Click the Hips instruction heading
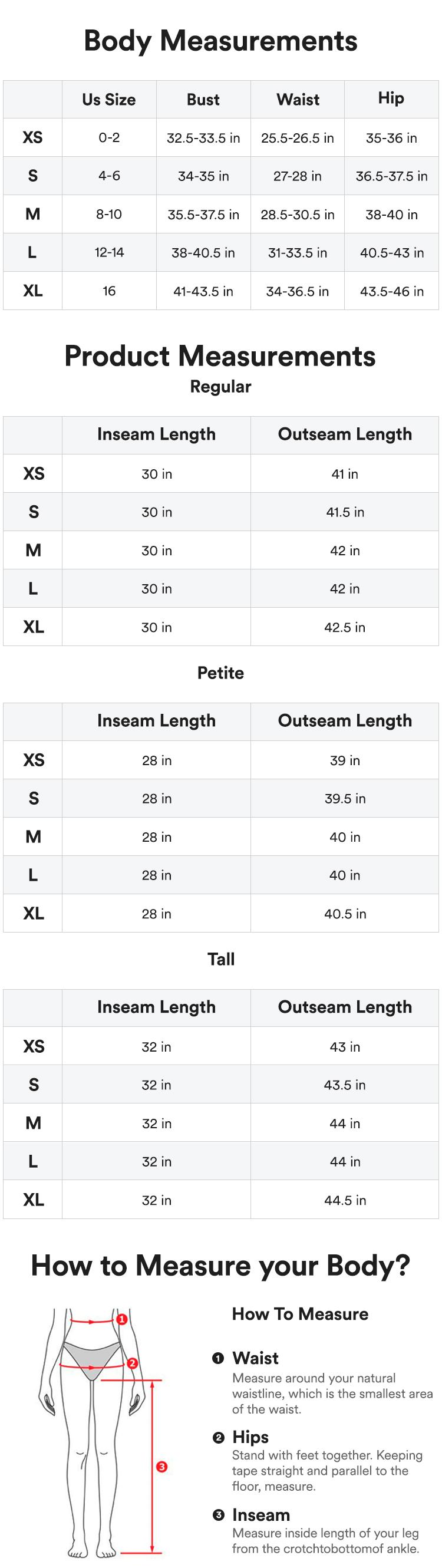The width and height of the screenshot is (442, 1568). pyautogui.click(x=250, y=1437)
